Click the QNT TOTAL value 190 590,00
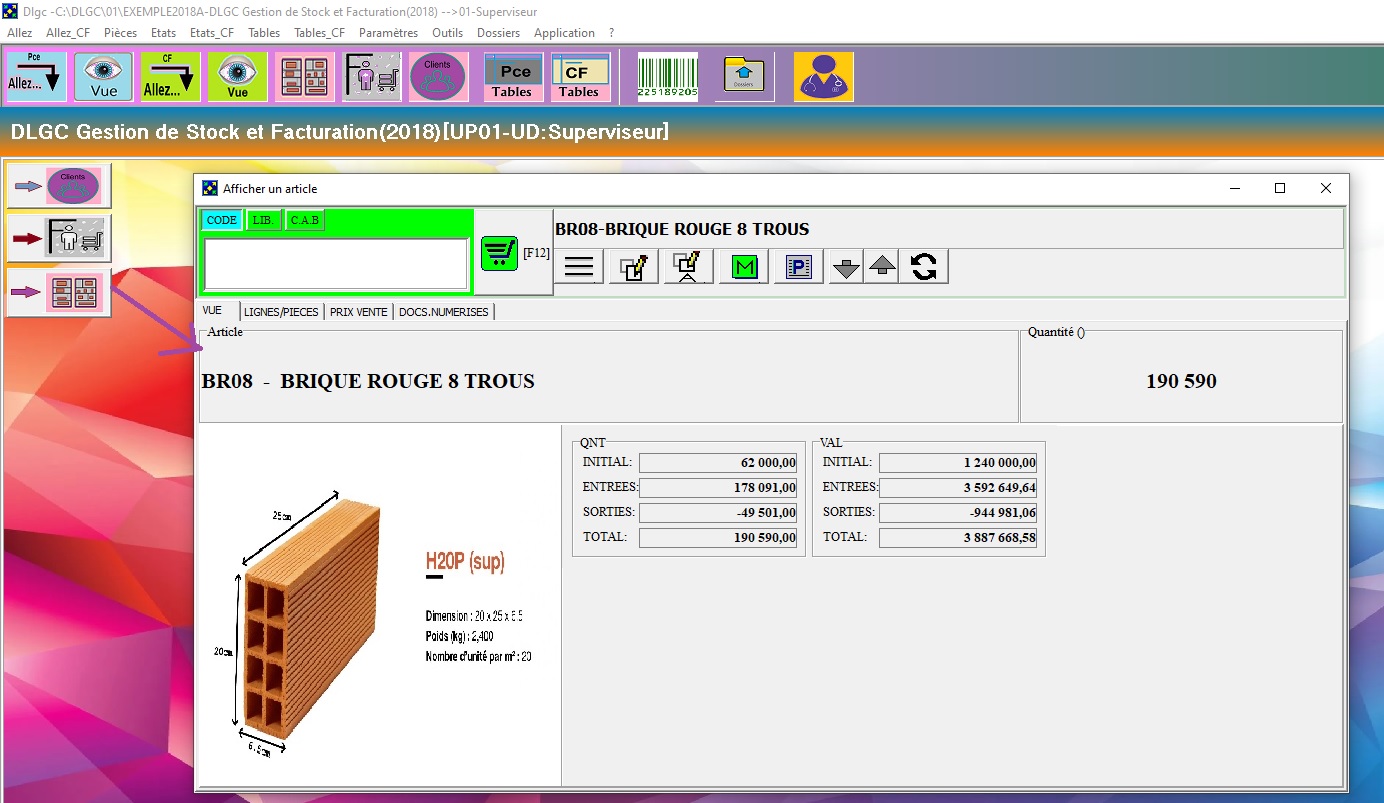 718,538
